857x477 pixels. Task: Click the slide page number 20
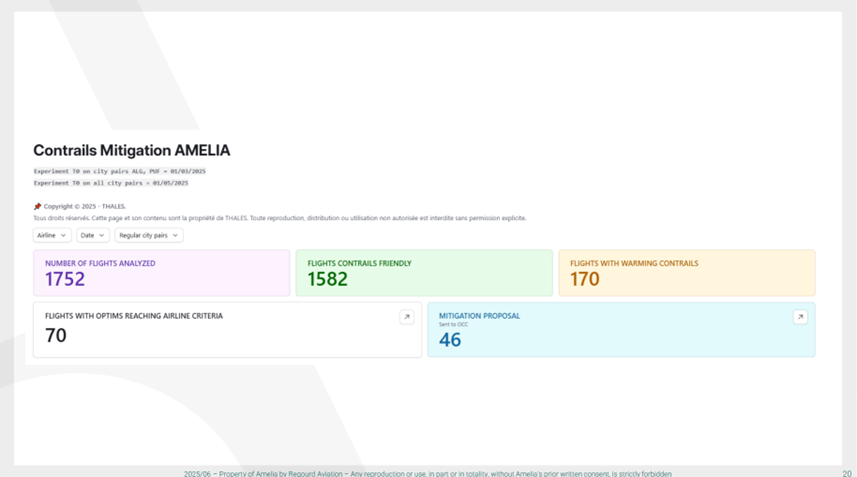point(847,473)
